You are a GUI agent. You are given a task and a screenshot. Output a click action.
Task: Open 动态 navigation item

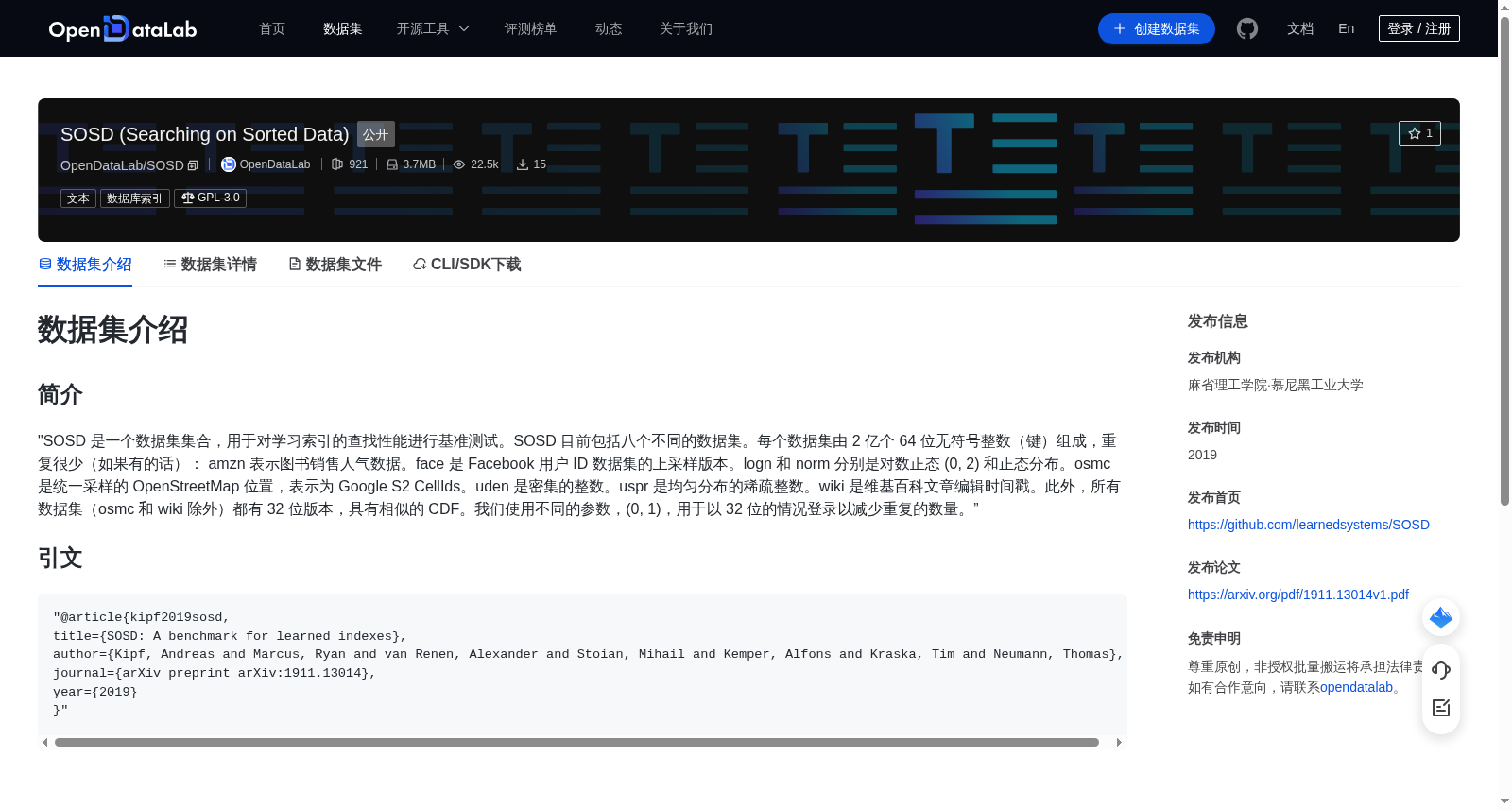coord(609,28)
